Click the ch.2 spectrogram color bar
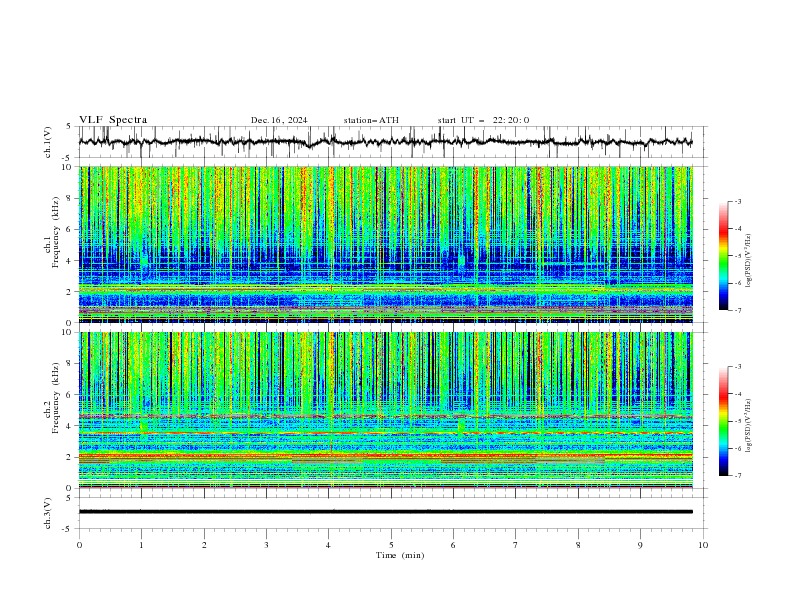The image size is (792, 612). [724, 421]
